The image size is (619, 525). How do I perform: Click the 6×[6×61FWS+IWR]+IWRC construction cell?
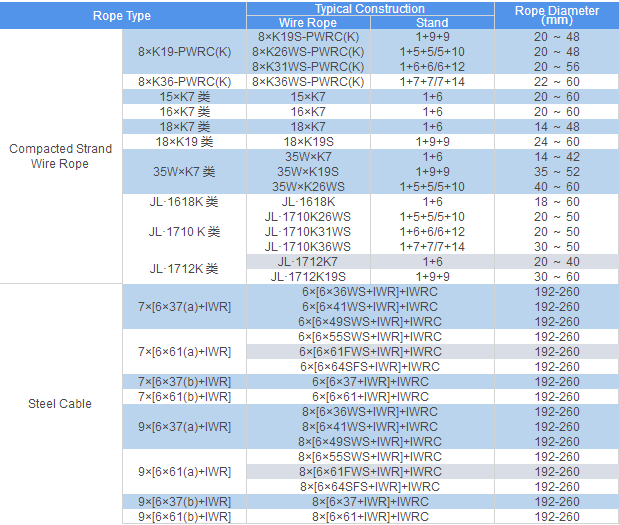(x=370, y=352)
